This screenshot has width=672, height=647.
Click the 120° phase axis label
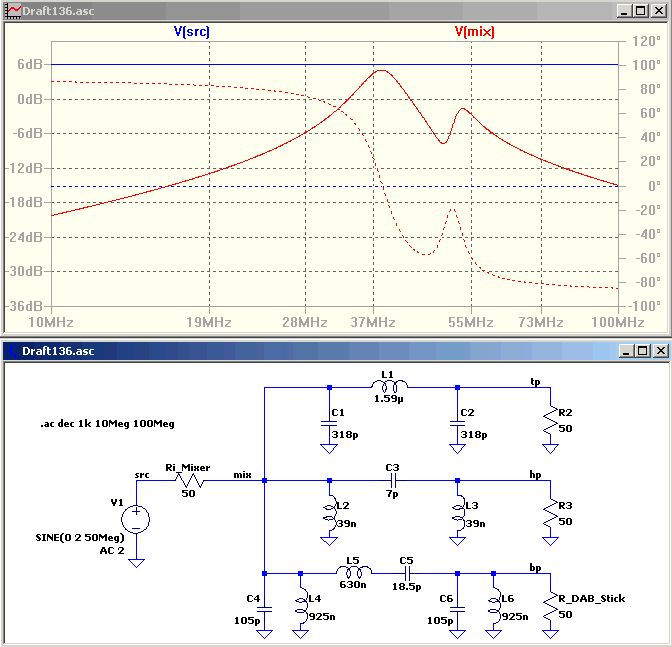click(646, 42)
